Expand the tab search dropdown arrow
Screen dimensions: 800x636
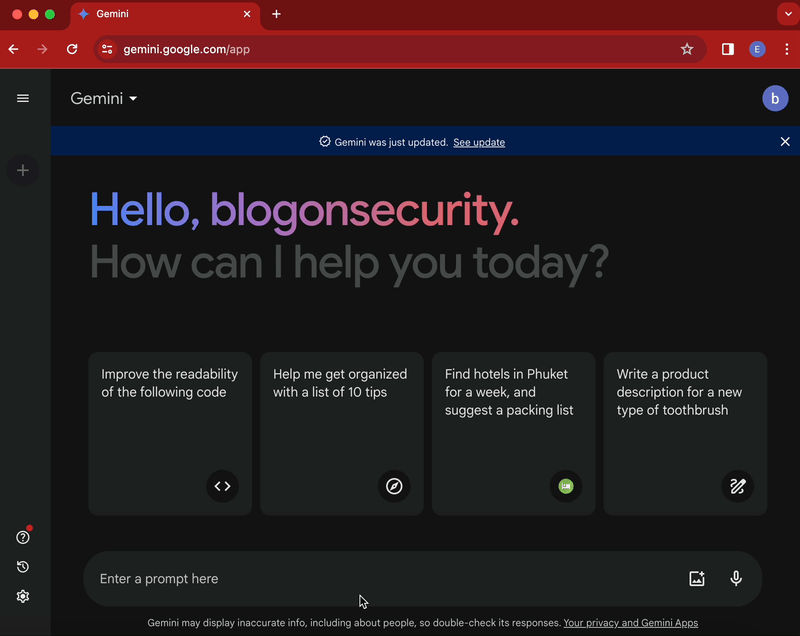788,14
